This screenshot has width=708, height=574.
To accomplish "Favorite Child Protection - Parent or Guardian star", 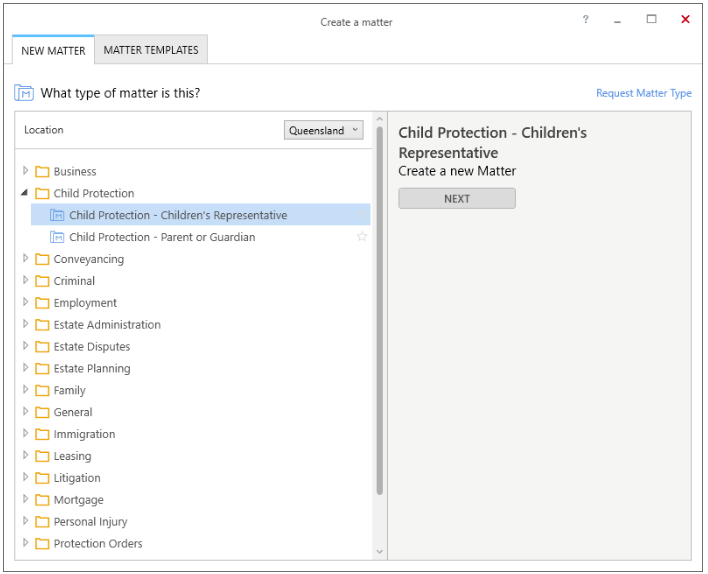I will tap(362, 237).
